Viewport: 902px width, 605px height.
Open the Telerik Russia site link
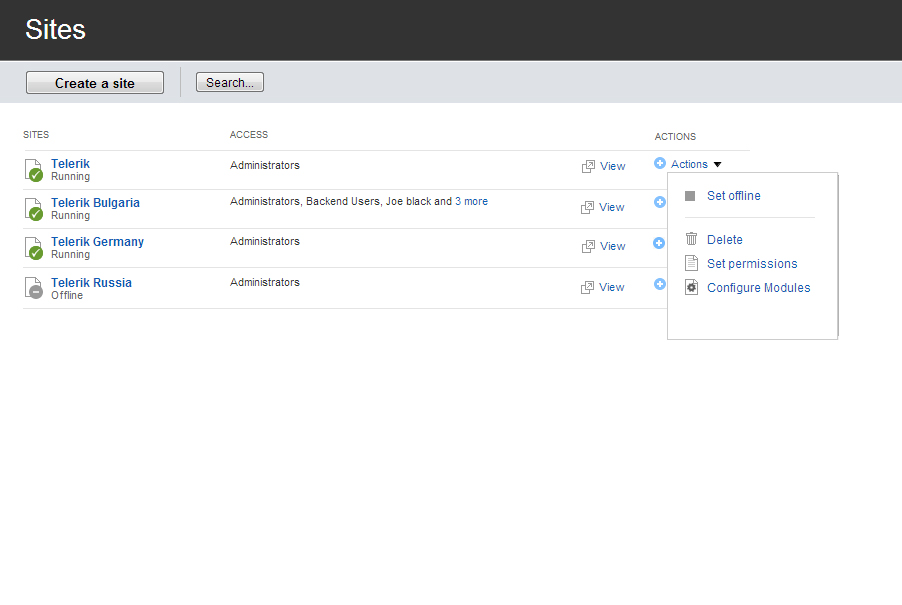click(91, 283)
